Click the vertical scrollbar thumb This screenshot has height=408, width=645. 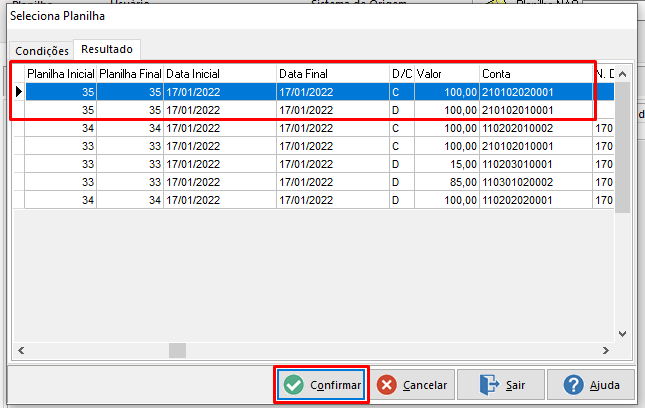(x=622, y=147)
